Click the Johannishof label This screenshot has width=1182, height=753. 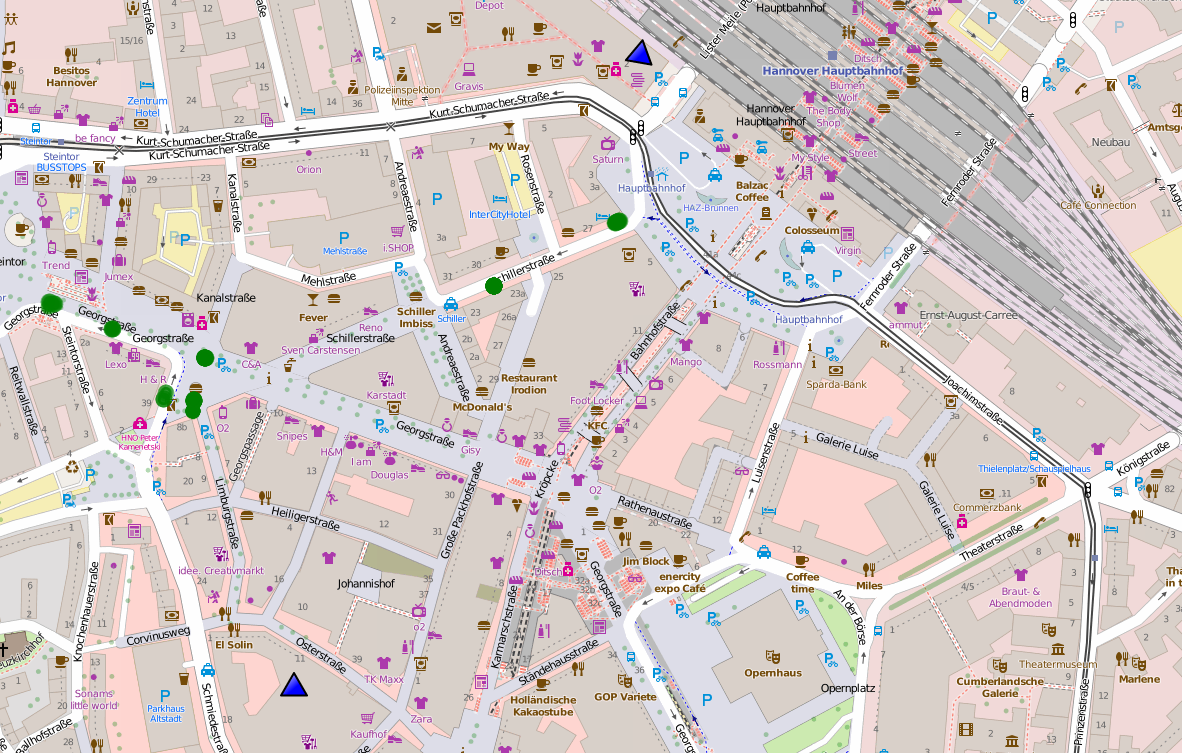pos(366,583)
